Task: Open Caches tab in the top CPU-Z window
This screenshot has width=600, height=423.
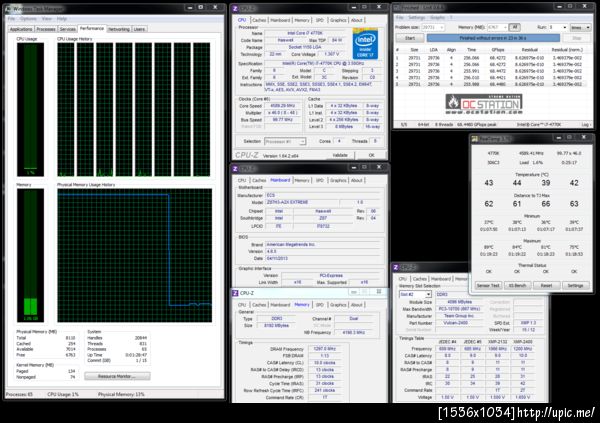Action: (259, 20)
